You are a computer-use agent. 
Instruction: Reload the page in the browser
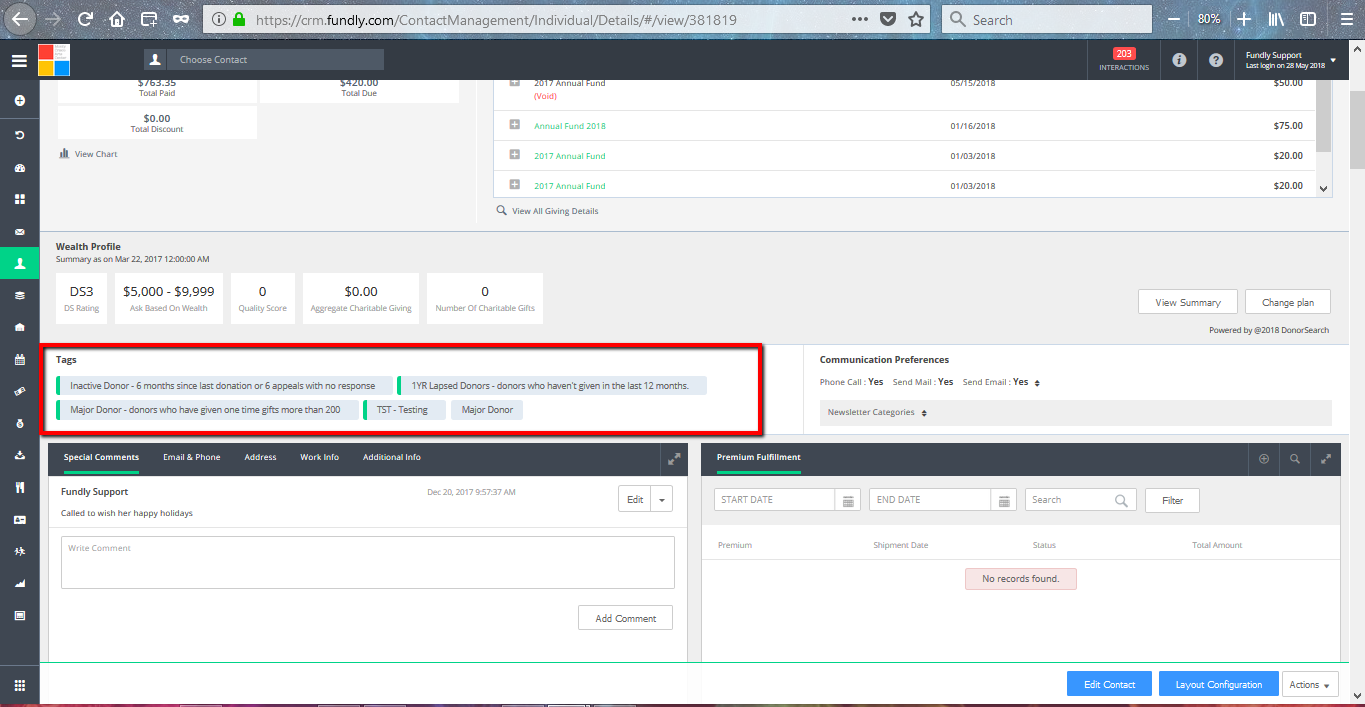pyautogui.click(x=85, y=19)
